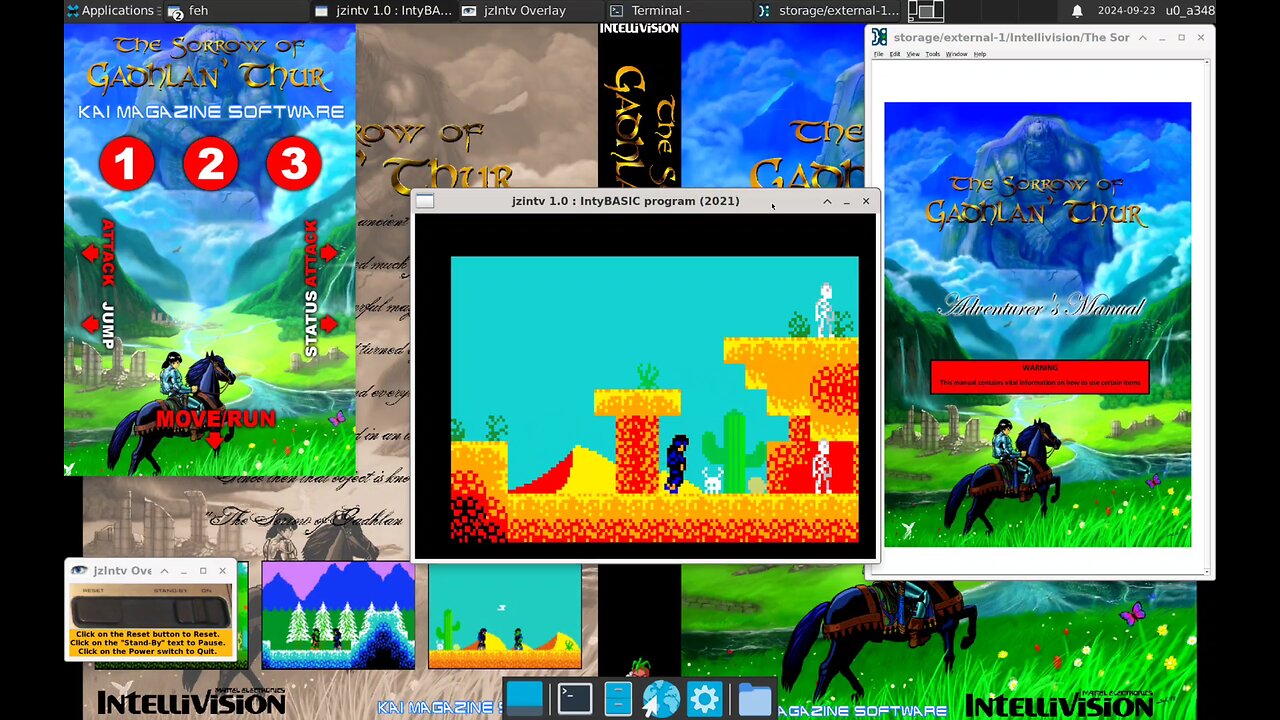
Task: Minimize the jzintv IntyBASIC game window
Action: [846, 201]
